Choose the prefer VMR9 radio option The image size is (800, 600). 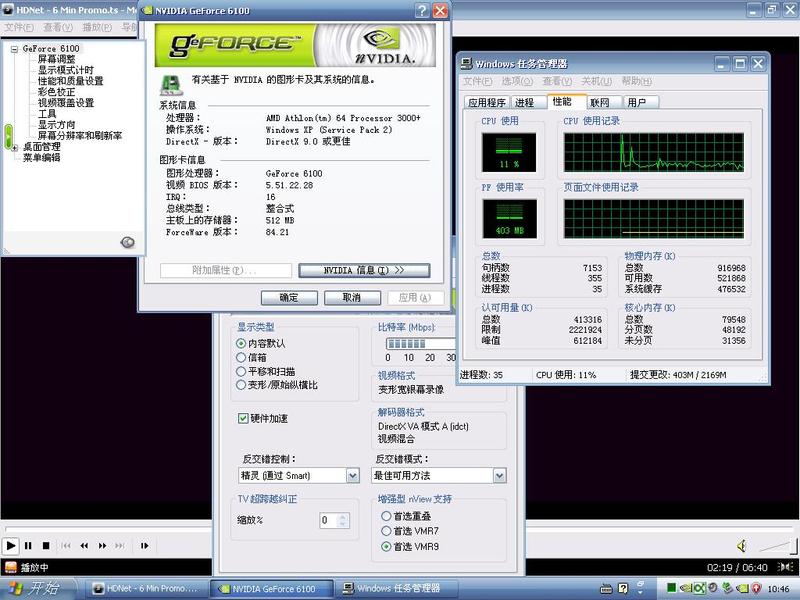click(x=386, y=546)
